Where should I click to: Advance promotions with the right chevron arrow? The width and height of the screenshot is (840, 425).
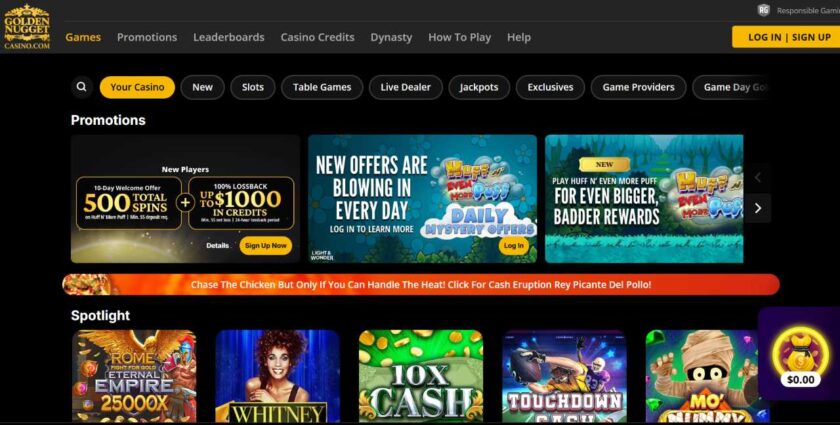[758, 208]
